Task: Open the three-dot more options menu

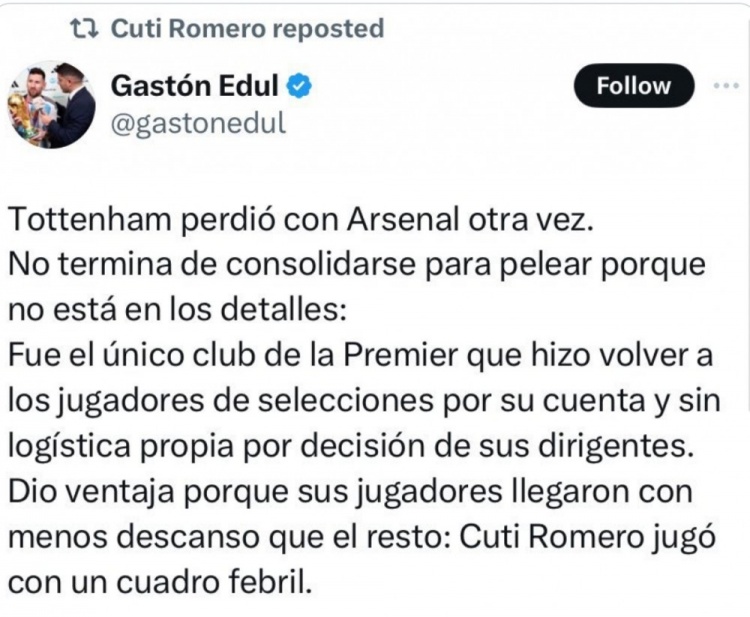Action: point(726,86)
